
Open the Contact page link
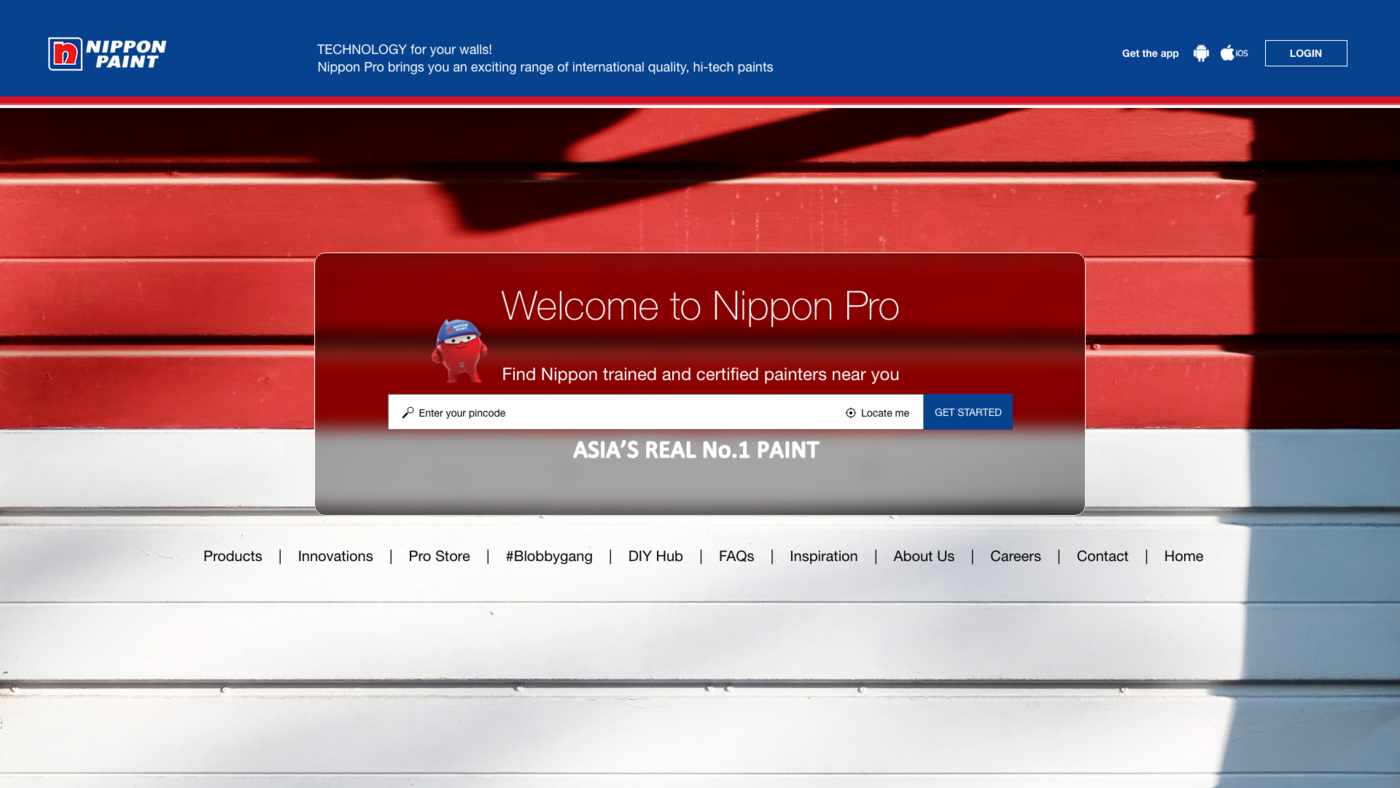(x=1102, y=556)
